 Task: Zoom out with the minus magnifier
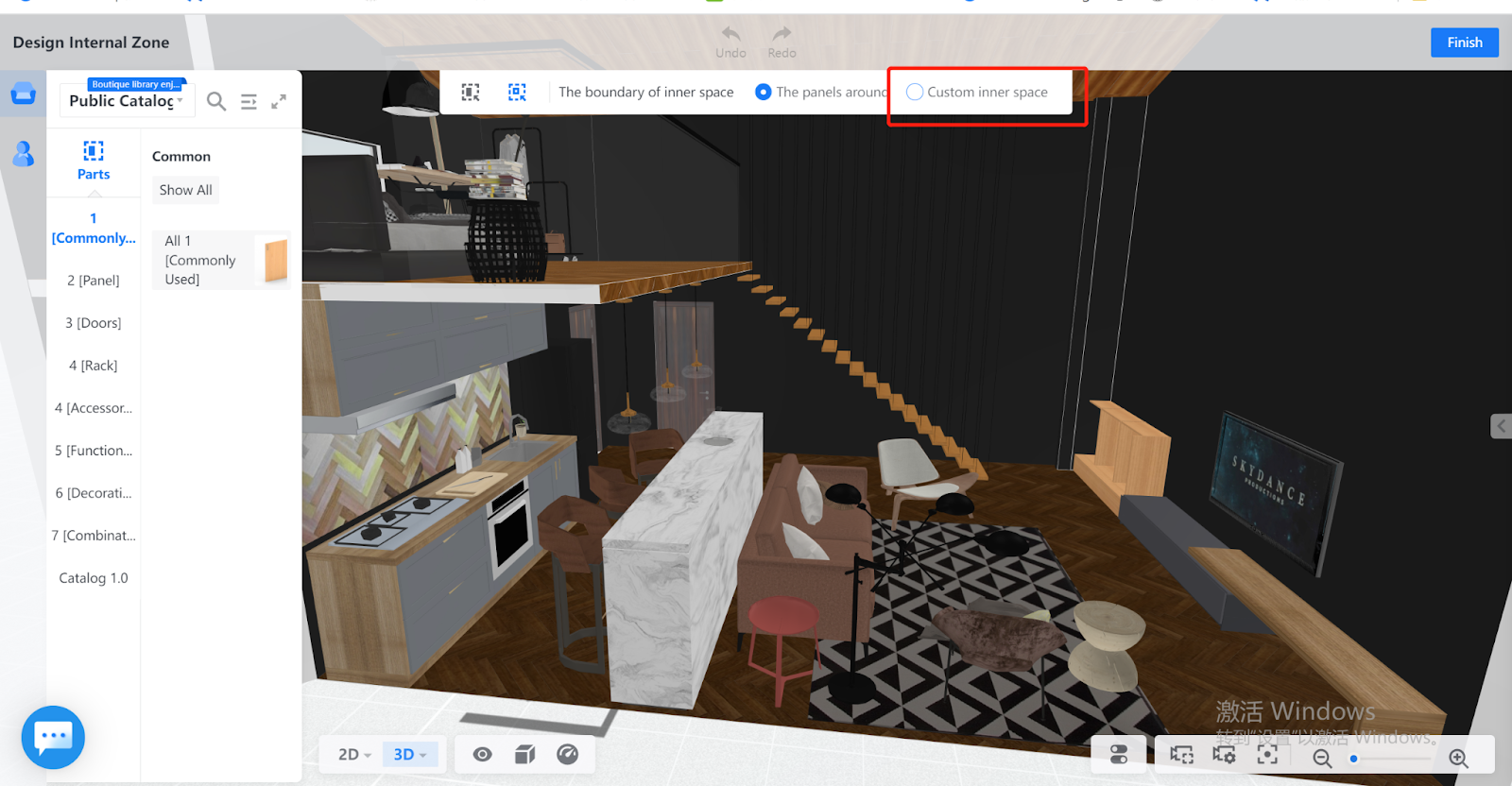1322,759
